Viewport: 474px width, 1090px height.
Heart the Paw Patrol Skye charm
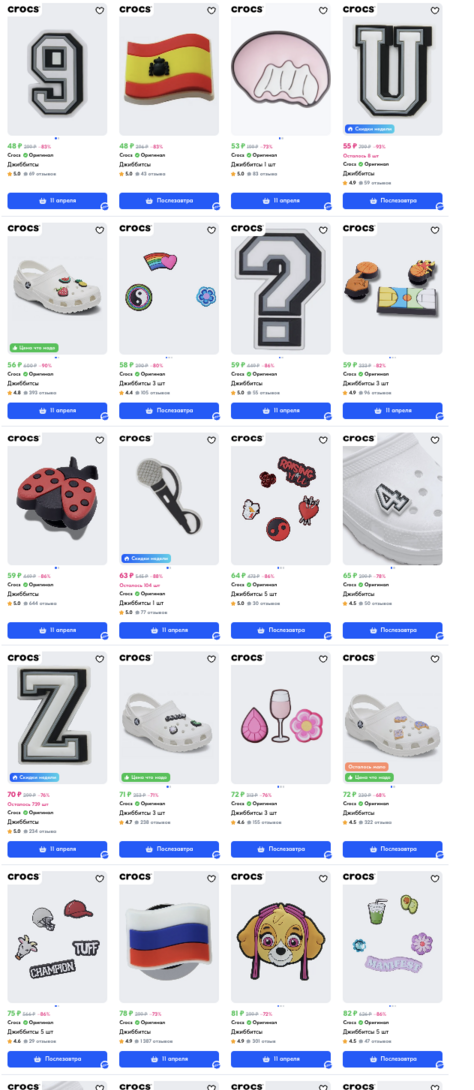(x=323, y=878)
